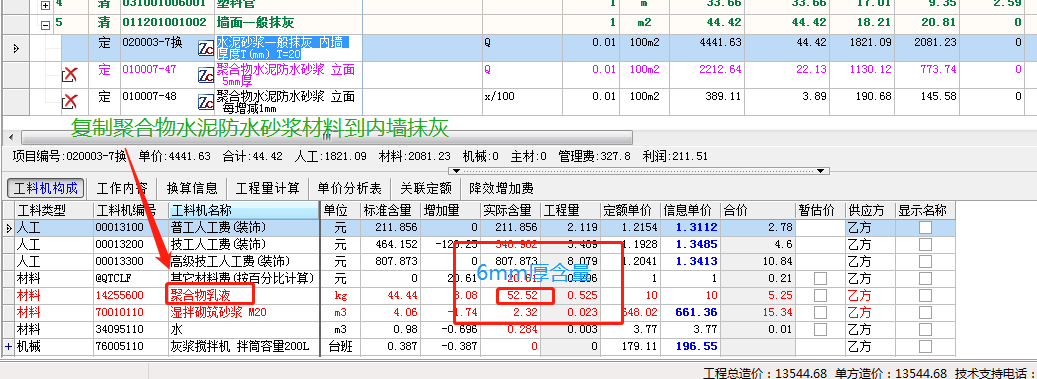
Task: Click the 信息单价 column header
Action: tap(690, 211)
